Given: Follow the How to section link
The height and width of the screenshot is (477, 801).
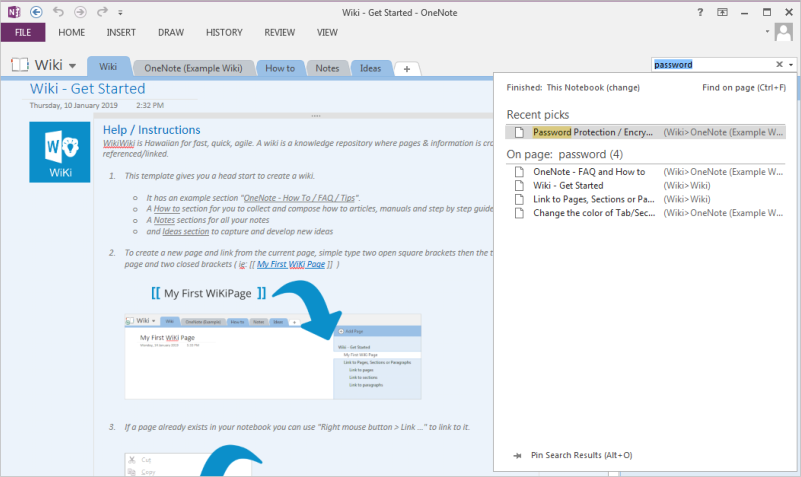Looking at the screenshot, I should pos(167,208).
